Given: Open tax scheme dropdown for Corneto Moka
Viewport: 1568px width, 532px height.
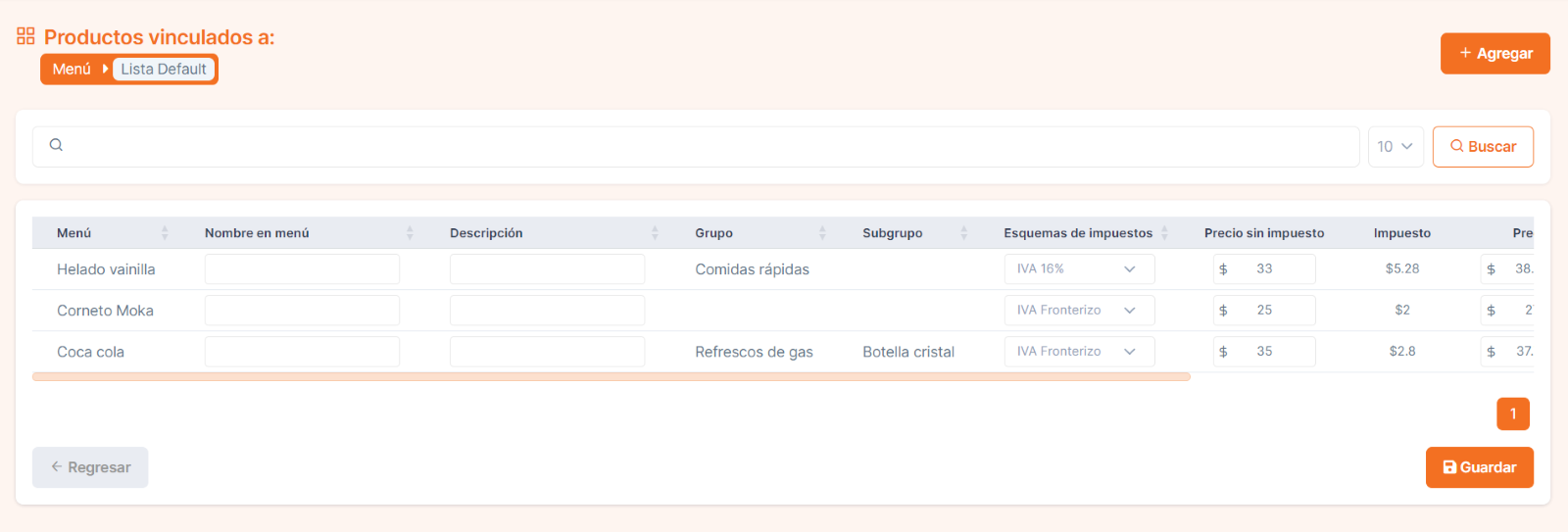Looking at the screenshot, I should [1079, 310].
